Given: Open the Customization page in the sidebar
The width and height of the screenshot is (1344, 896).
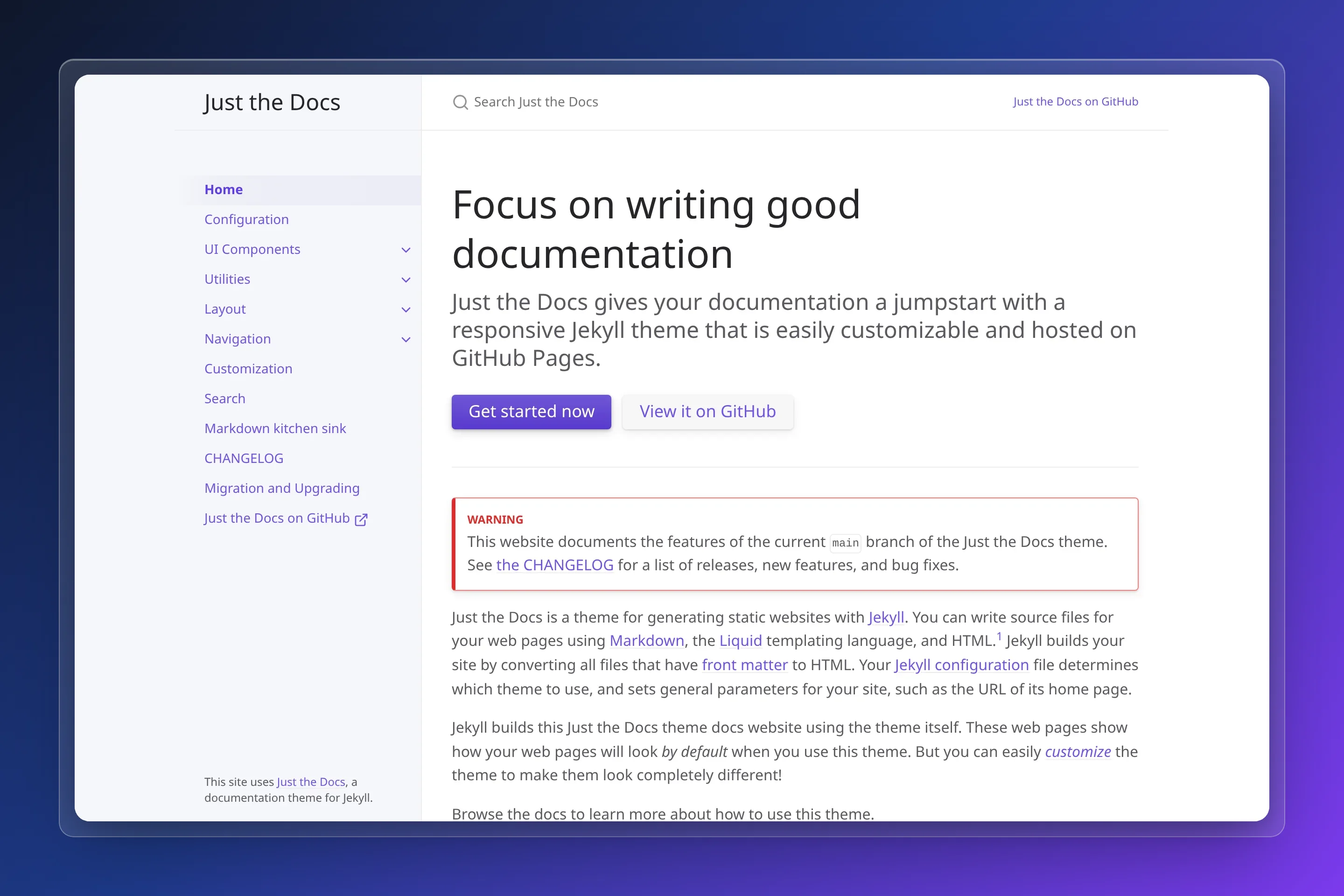Looking at the screenshot, I should coord(248,369).
